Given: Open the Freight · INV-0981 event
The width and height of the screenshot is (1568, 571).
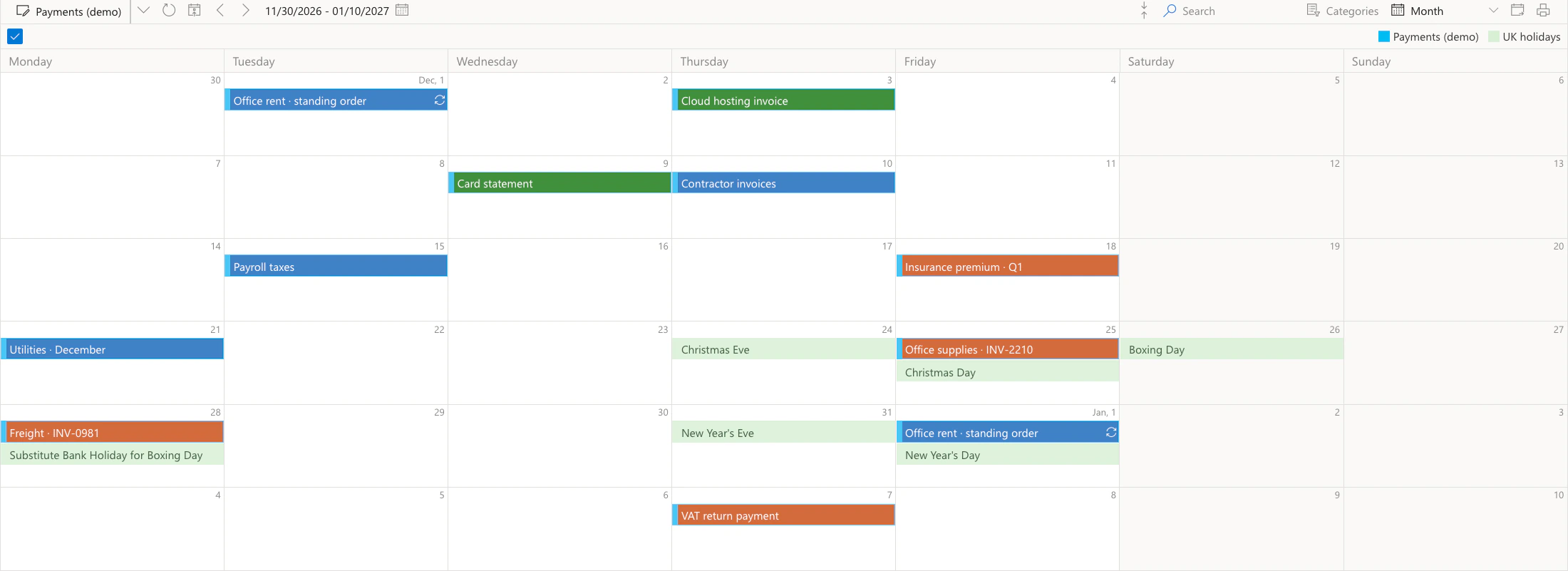Looking at the screenshot, I should 112,433.
